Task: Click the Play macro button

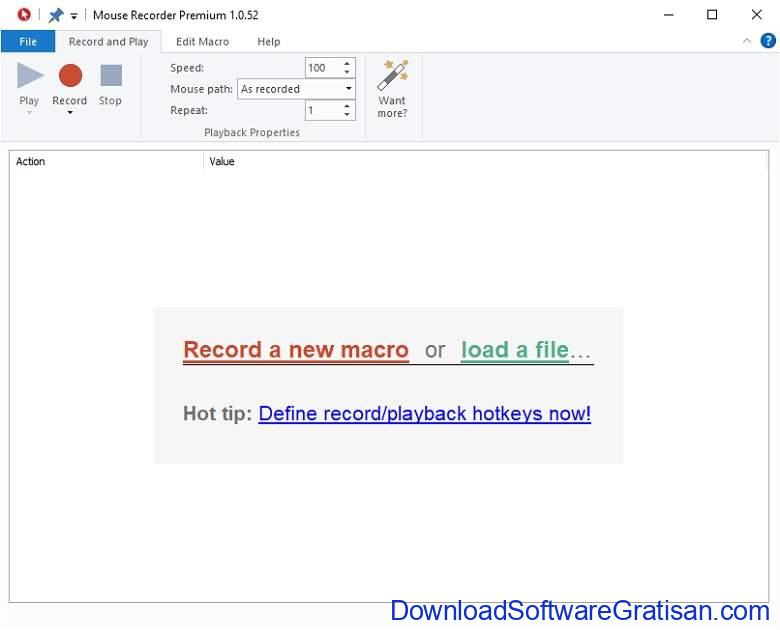Action: [29, 86]
